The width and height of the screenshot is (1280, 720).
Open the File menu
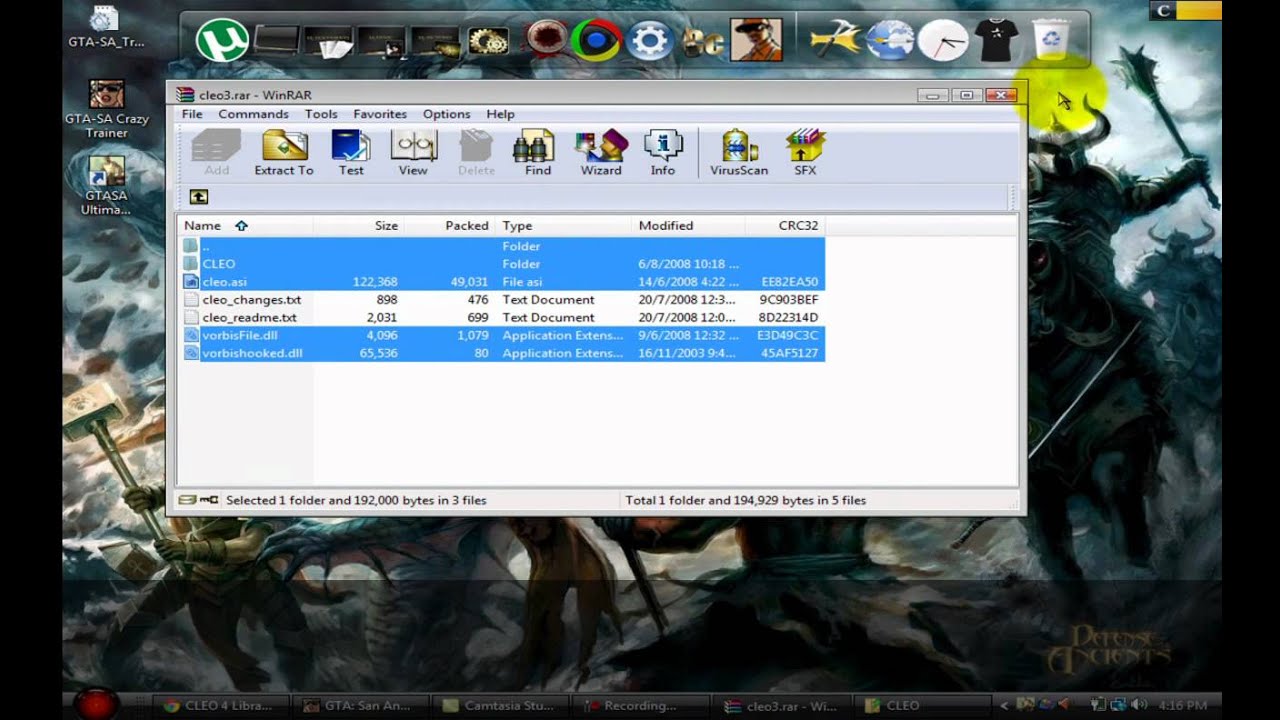coord(192,114)
